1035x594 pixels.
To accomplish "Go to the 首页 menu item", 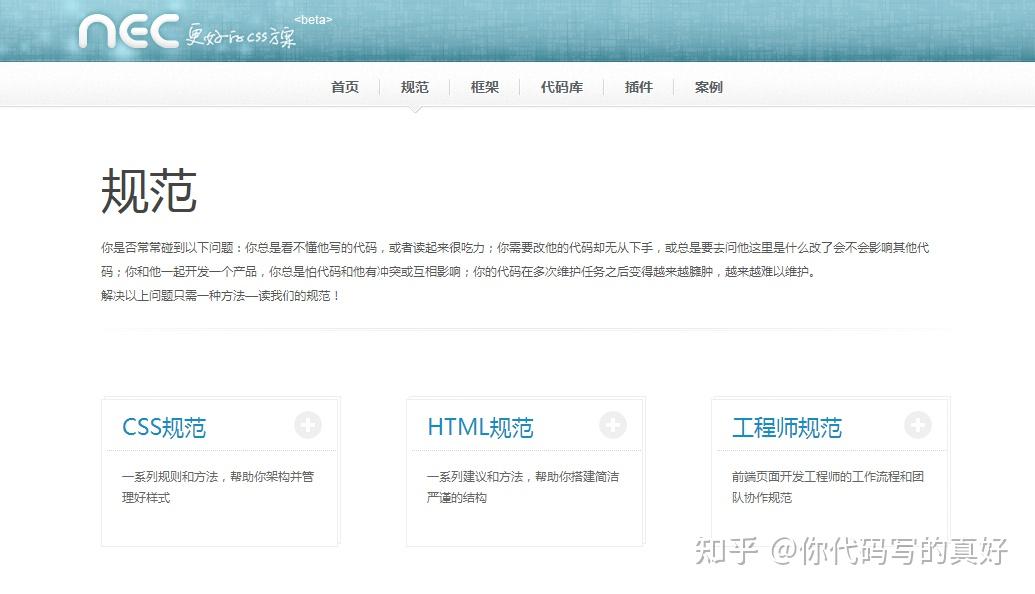I will (345, 87).
